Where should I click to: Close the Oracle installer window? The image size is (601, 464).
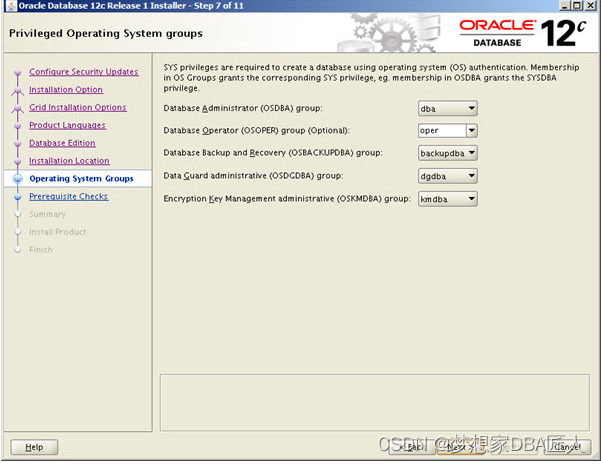591,6
